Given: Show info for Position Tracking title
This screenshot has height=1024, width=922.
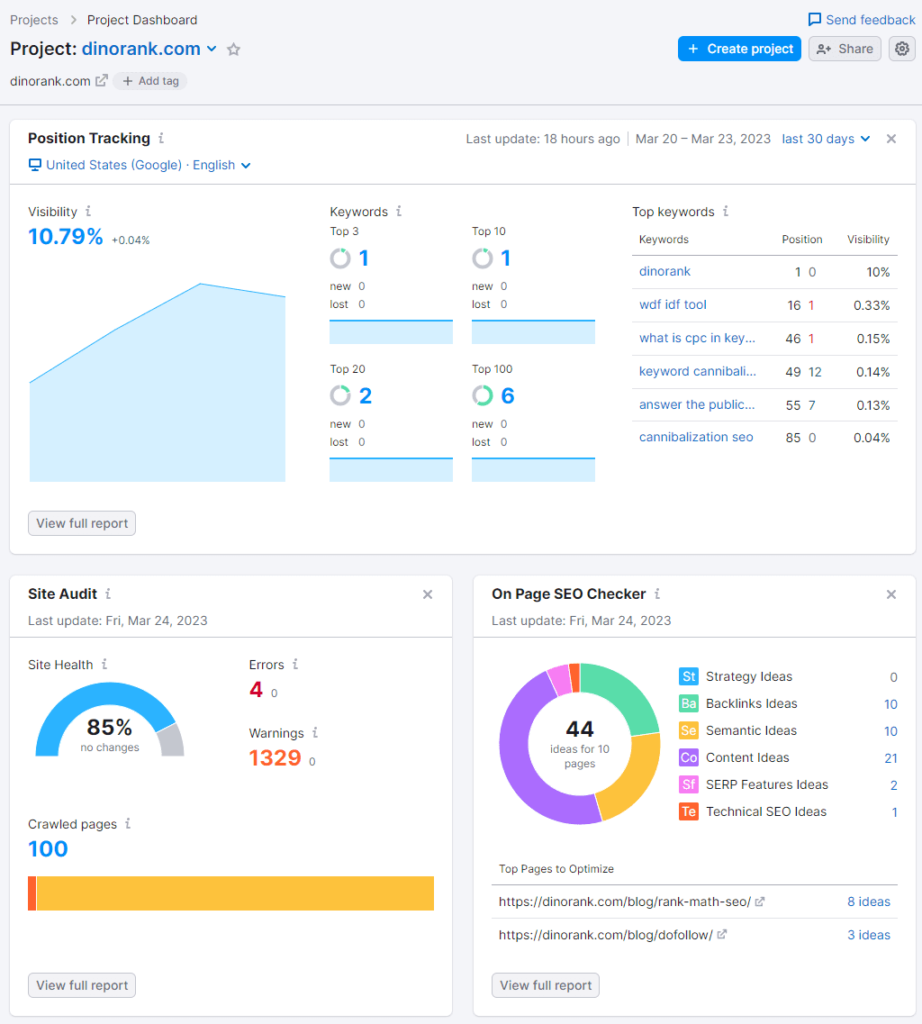Looking at the screenshot, I should (x=161, y=138).
